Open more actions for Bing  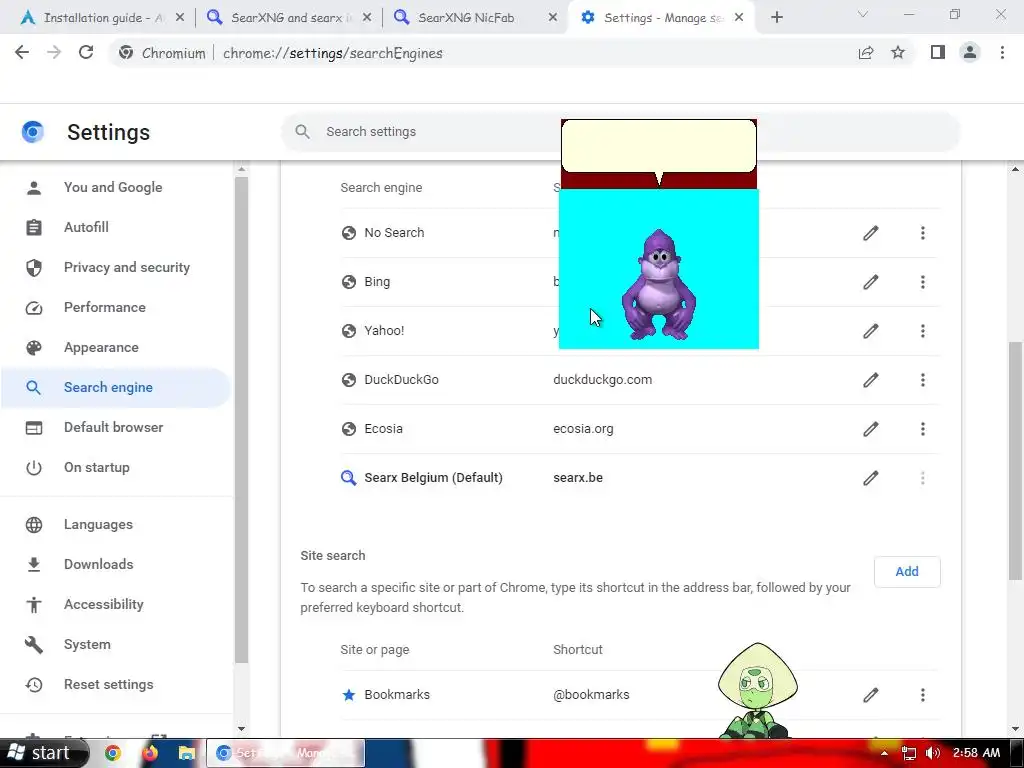click(x=923, y=282)
